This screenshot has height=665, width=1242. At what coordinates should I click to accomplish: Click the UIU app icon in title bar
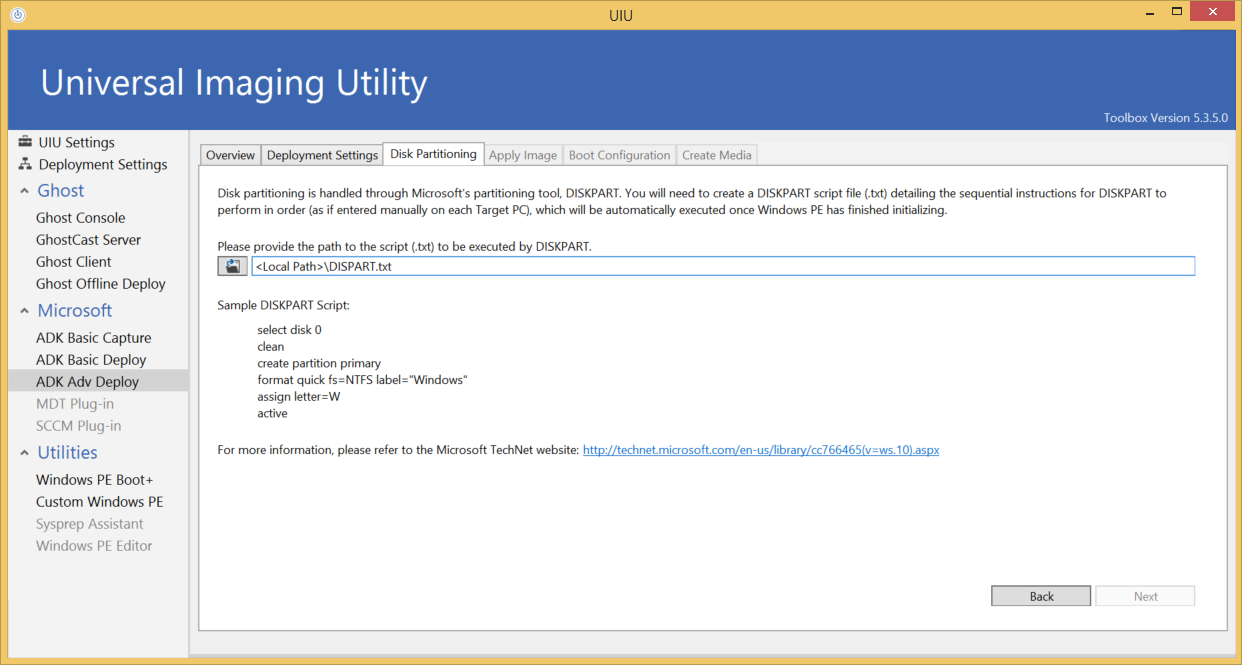click(x=18, y=15)
